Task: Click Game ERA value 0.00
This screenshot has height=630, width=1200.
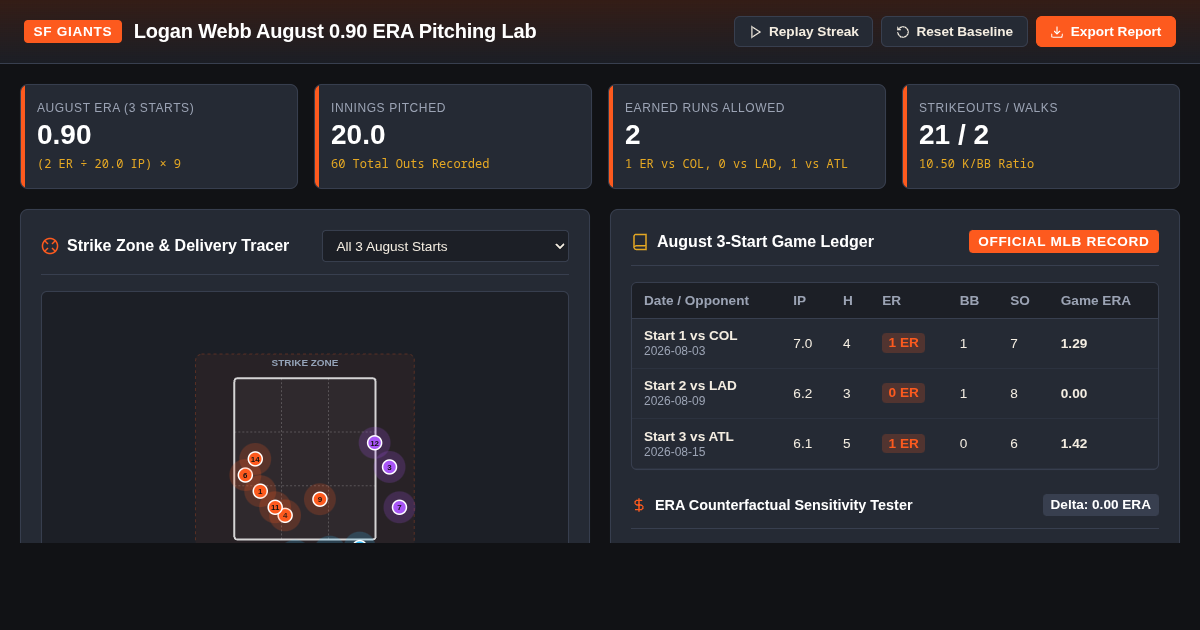Action: point(1074,394)
